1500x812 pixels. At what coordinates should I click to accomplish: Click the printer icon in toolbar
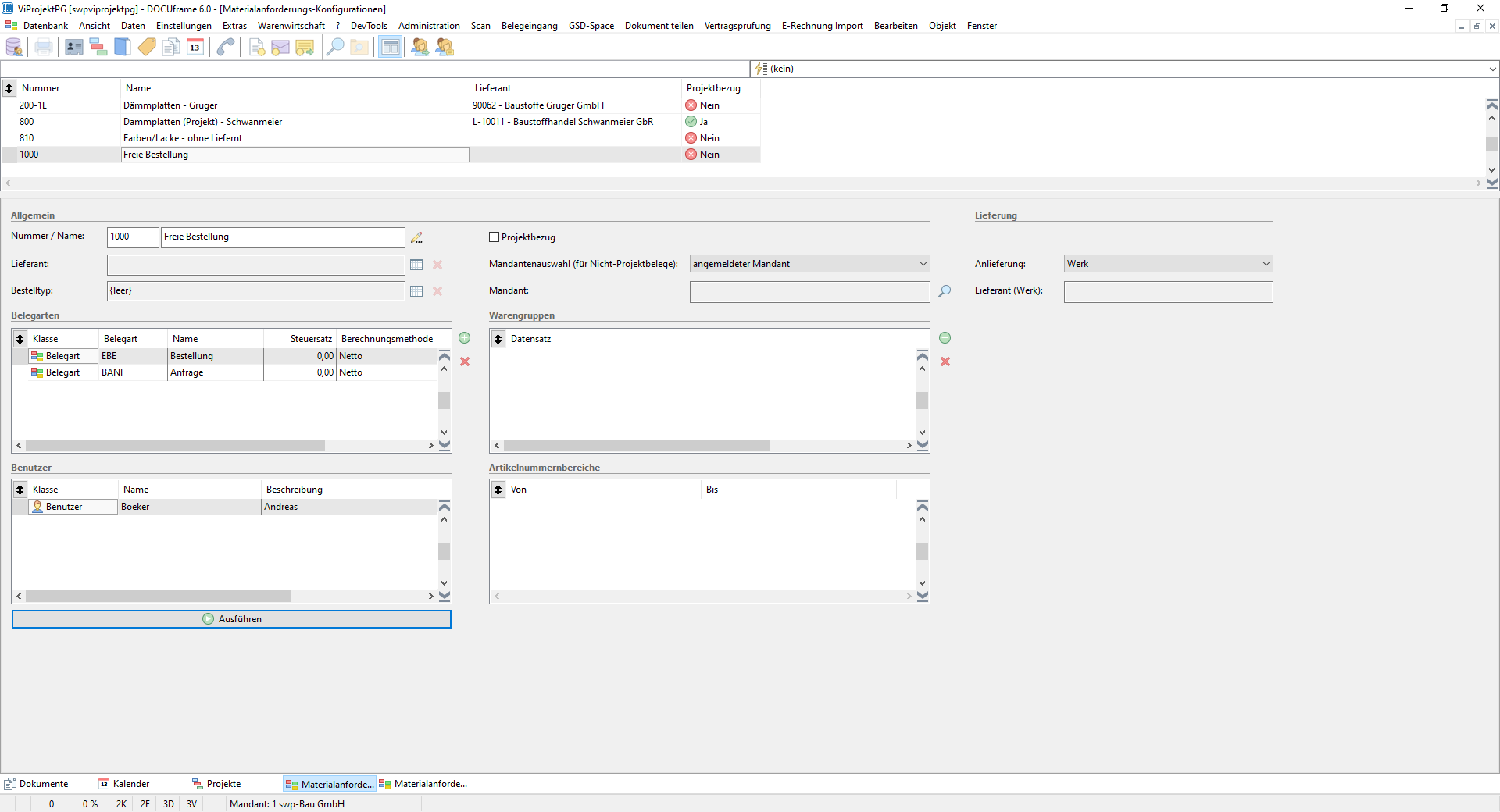click(x=44, y=48)
